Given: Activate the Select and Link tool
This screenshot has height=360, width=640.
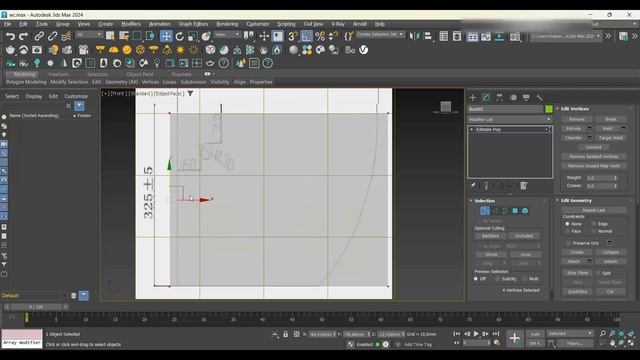Looking at the screenshot, I should tap(39, 36).
